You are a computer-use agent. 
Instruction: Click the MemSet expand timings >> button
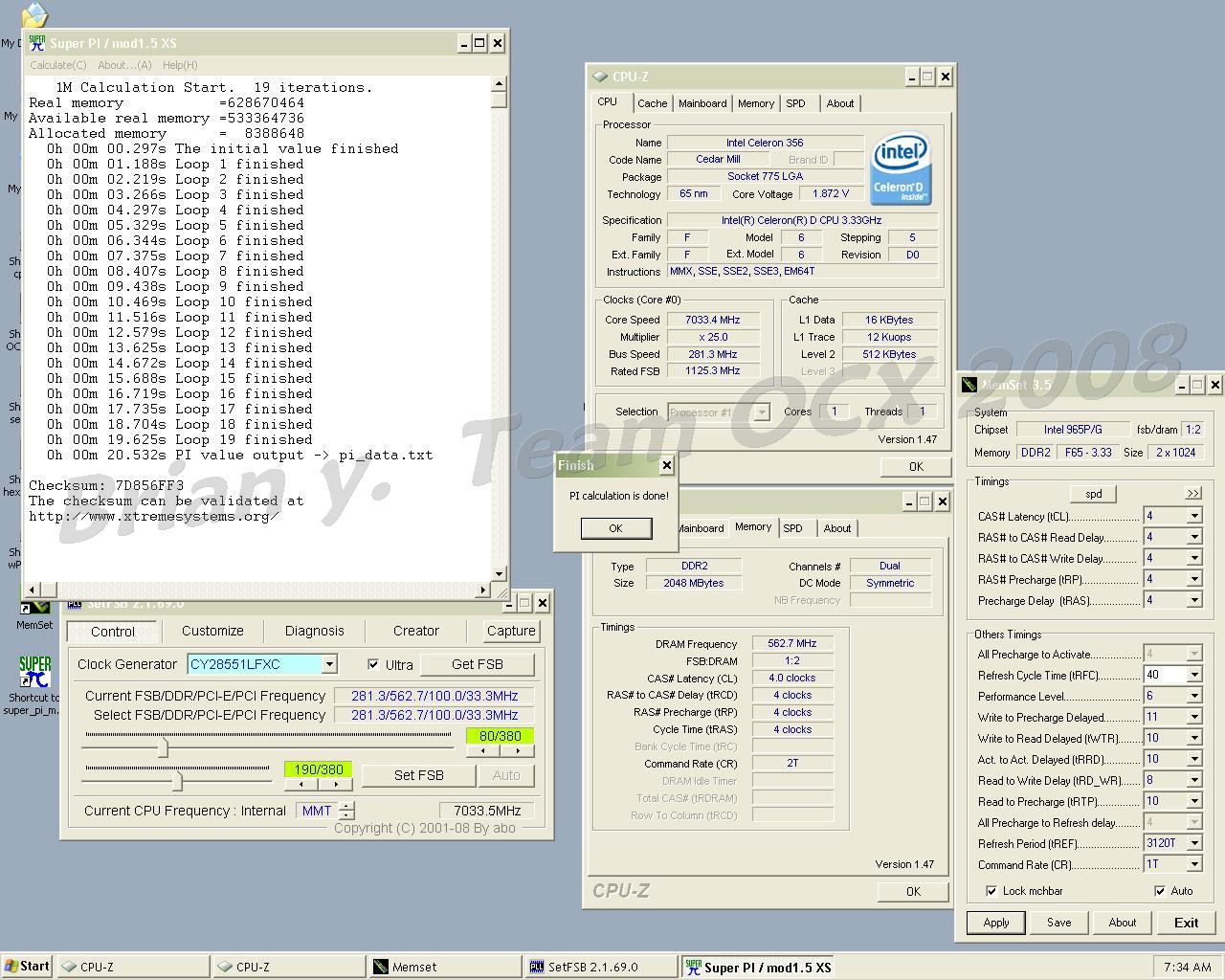(1192, 493)
